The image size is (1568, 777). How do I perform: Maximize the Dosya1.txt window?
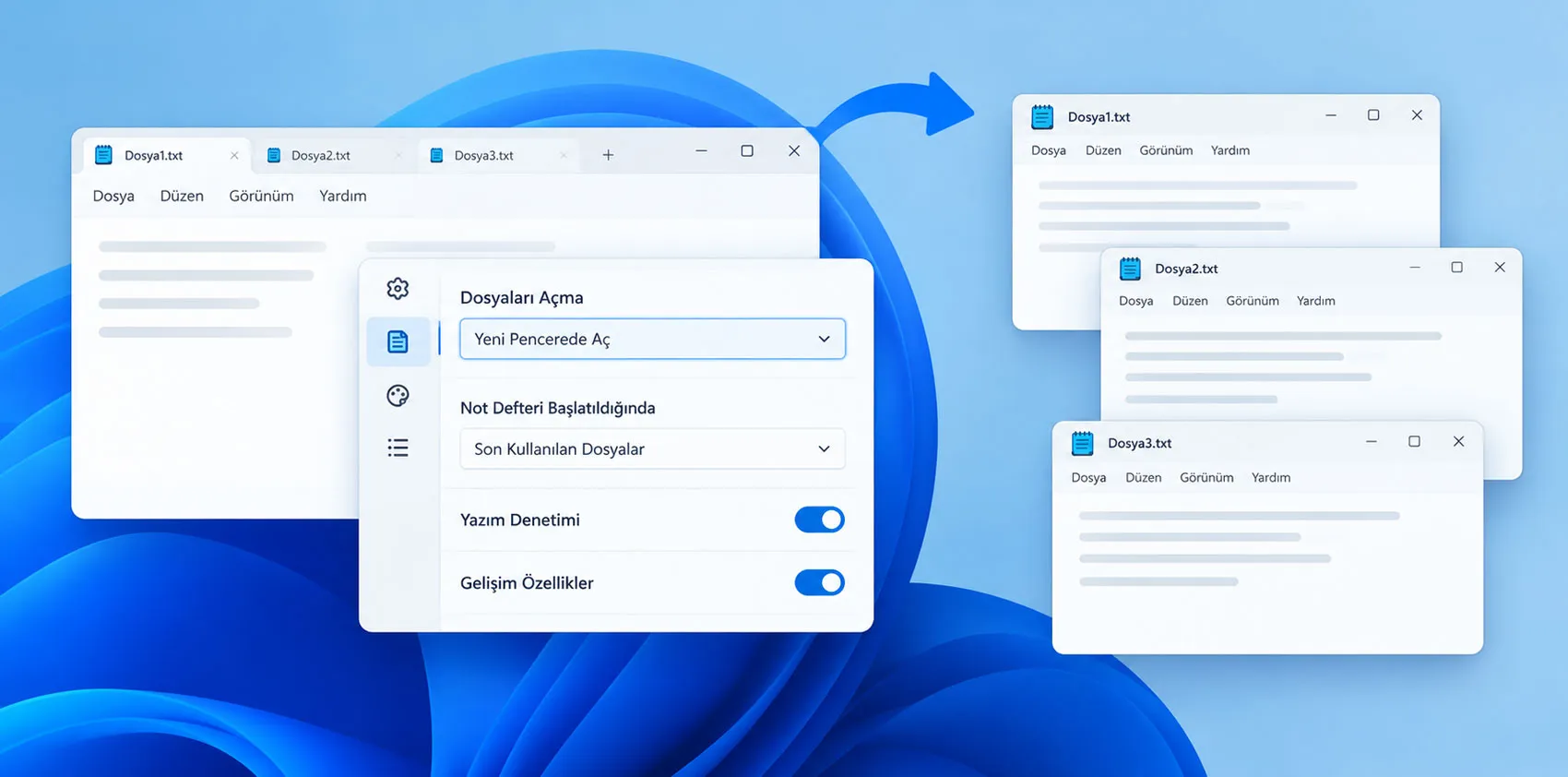click(x=1373, y=115)
